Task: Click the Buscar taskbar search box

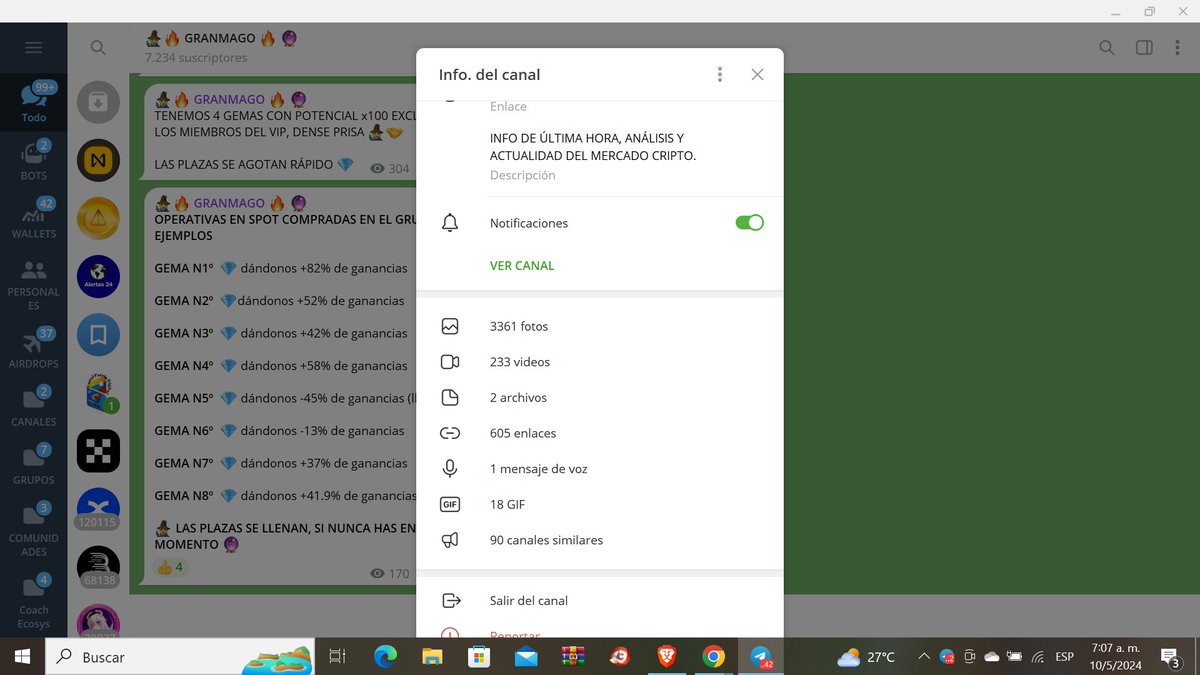Action: pos(180,657)
